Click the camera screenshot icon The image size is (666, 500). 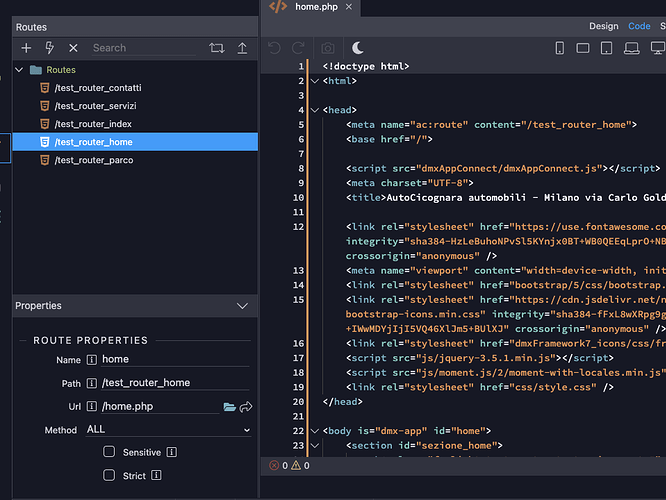click(327, 48)
